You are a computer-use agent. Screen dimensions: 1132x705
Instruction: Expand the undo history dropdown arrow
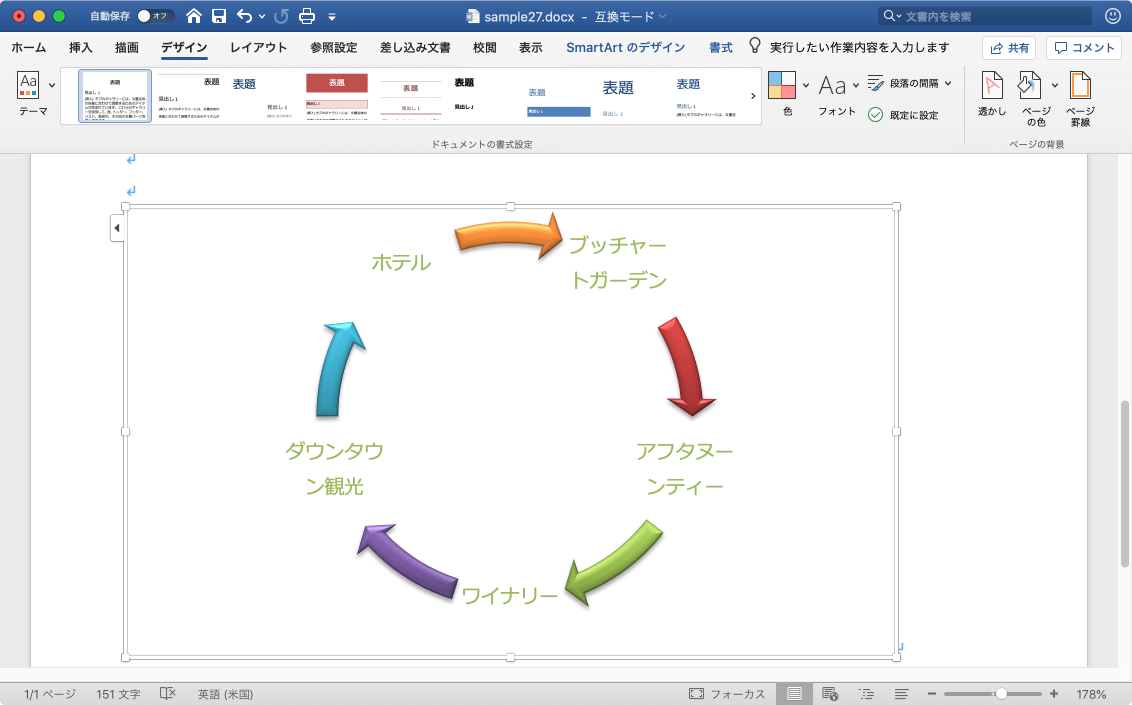(x=262, y=16)
